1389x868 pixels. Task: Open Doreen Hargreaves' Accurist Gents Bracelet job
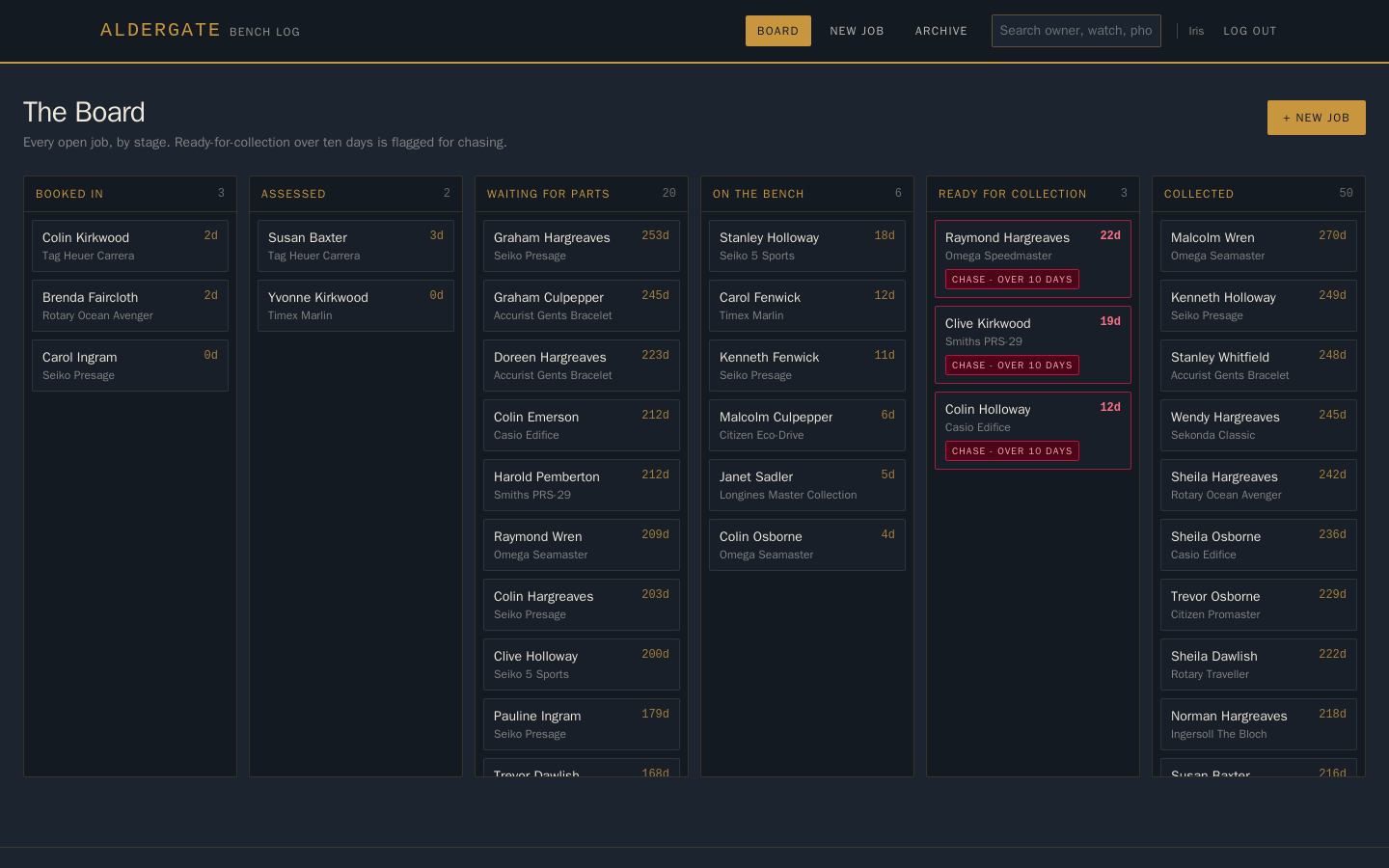pyautogui.click(x=582, y=366)
